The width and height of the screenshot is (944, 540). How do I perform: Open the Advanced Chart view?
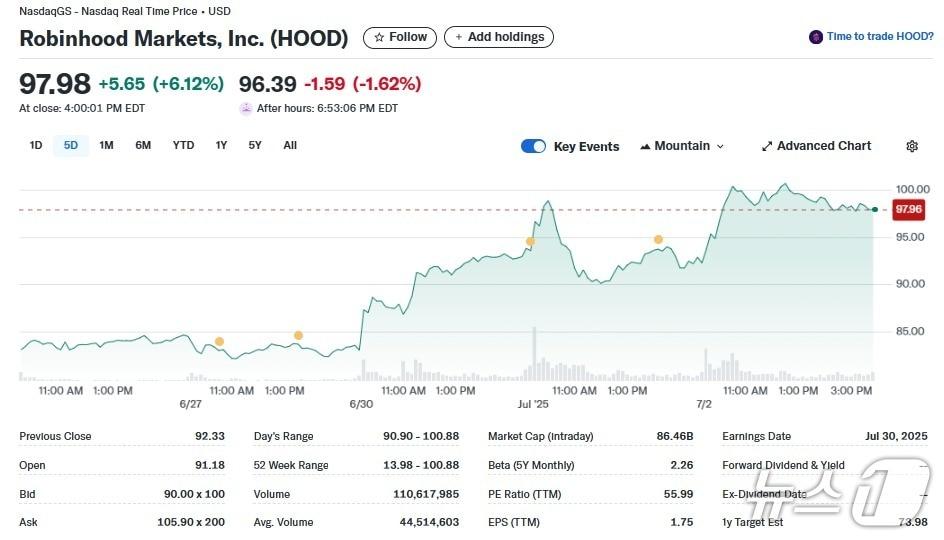click(x=816, y=146)
